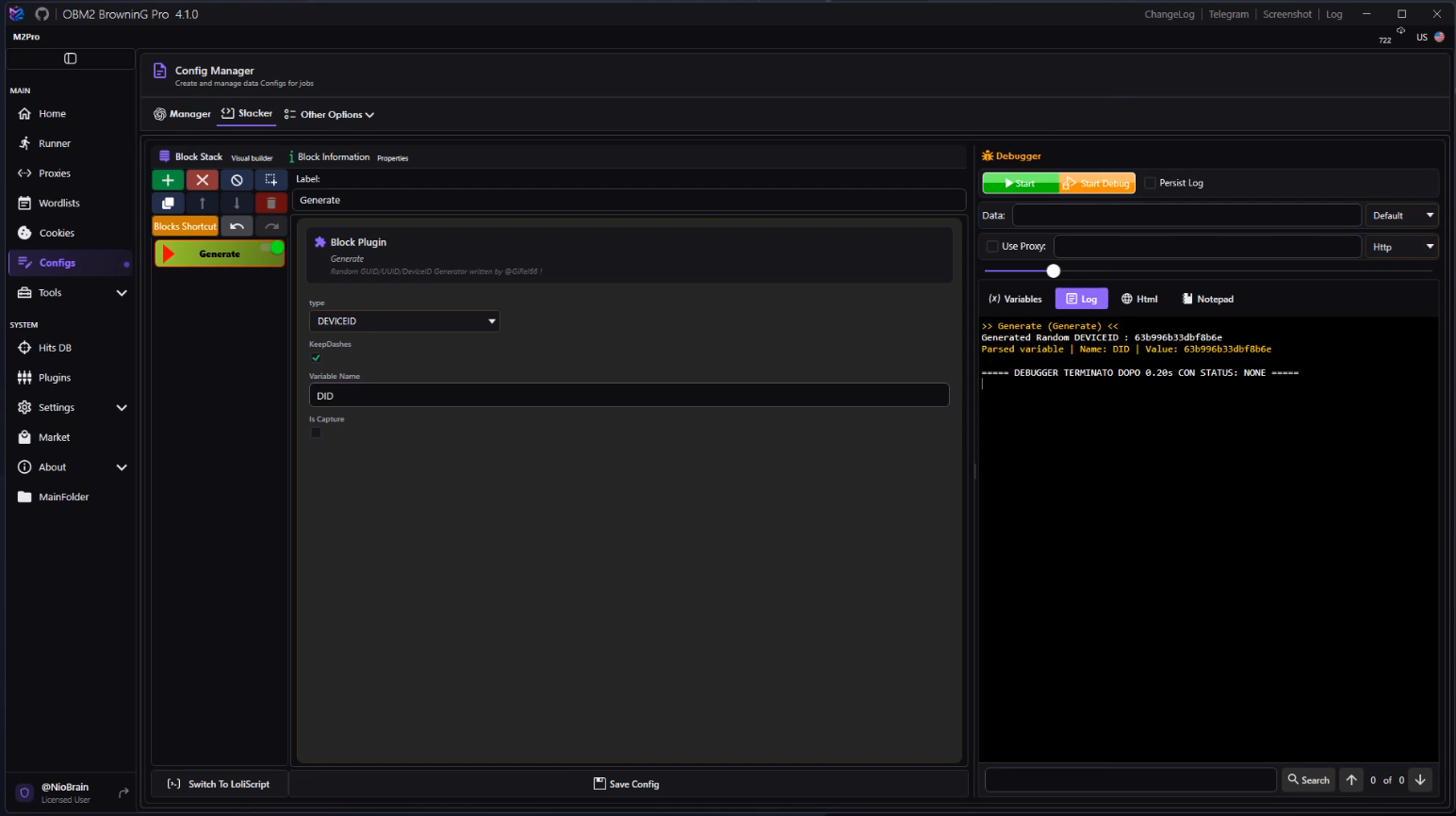Open the Plugins page
The image size is (1456, 816).
70,378
